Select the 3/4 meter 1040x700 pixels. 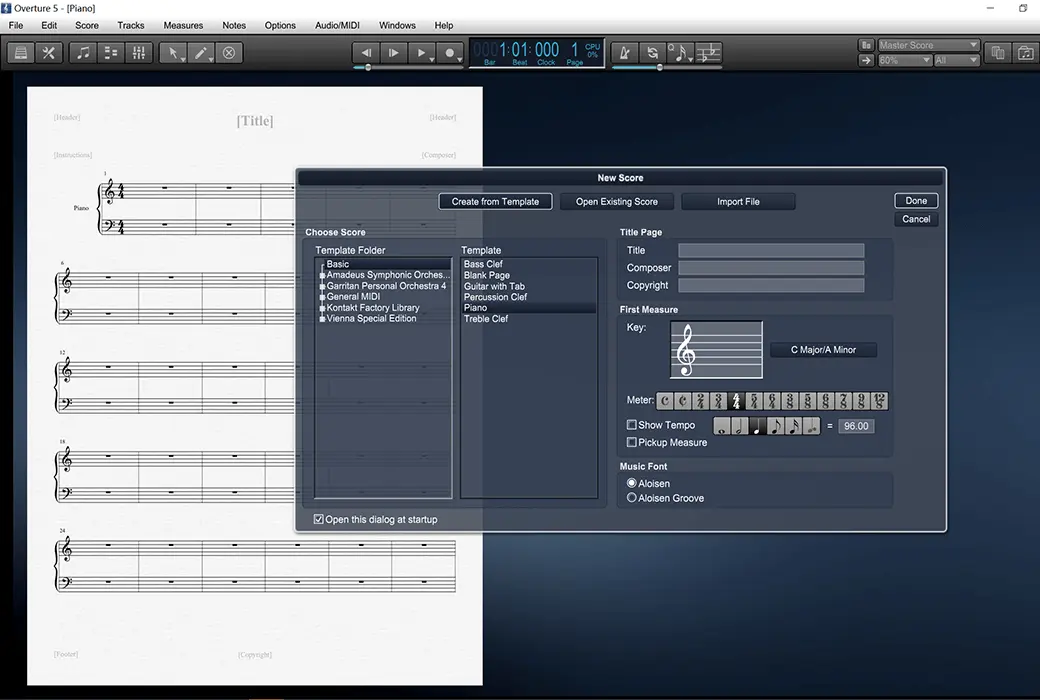(718, 401)
